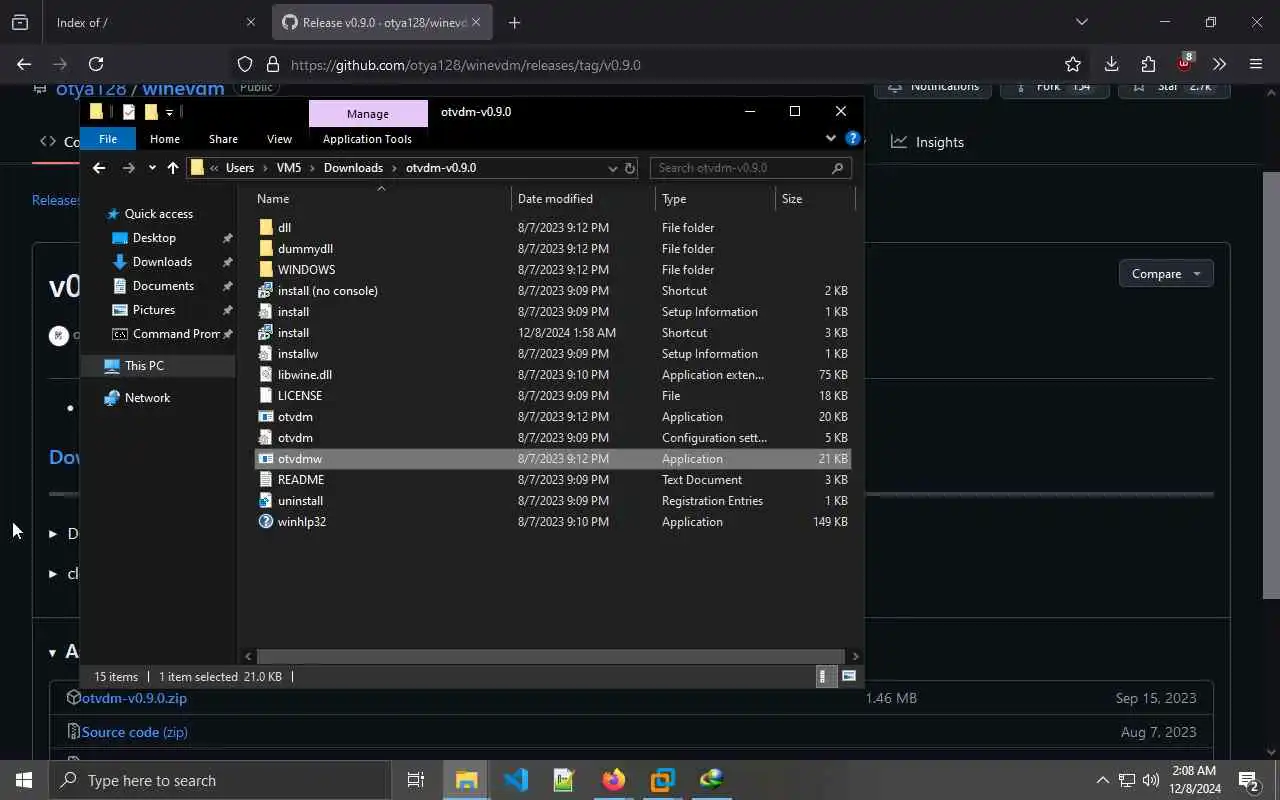This screenshot has width=1280, height=800.
Task: Select the installw setup information file
Action: coord(297,354)
